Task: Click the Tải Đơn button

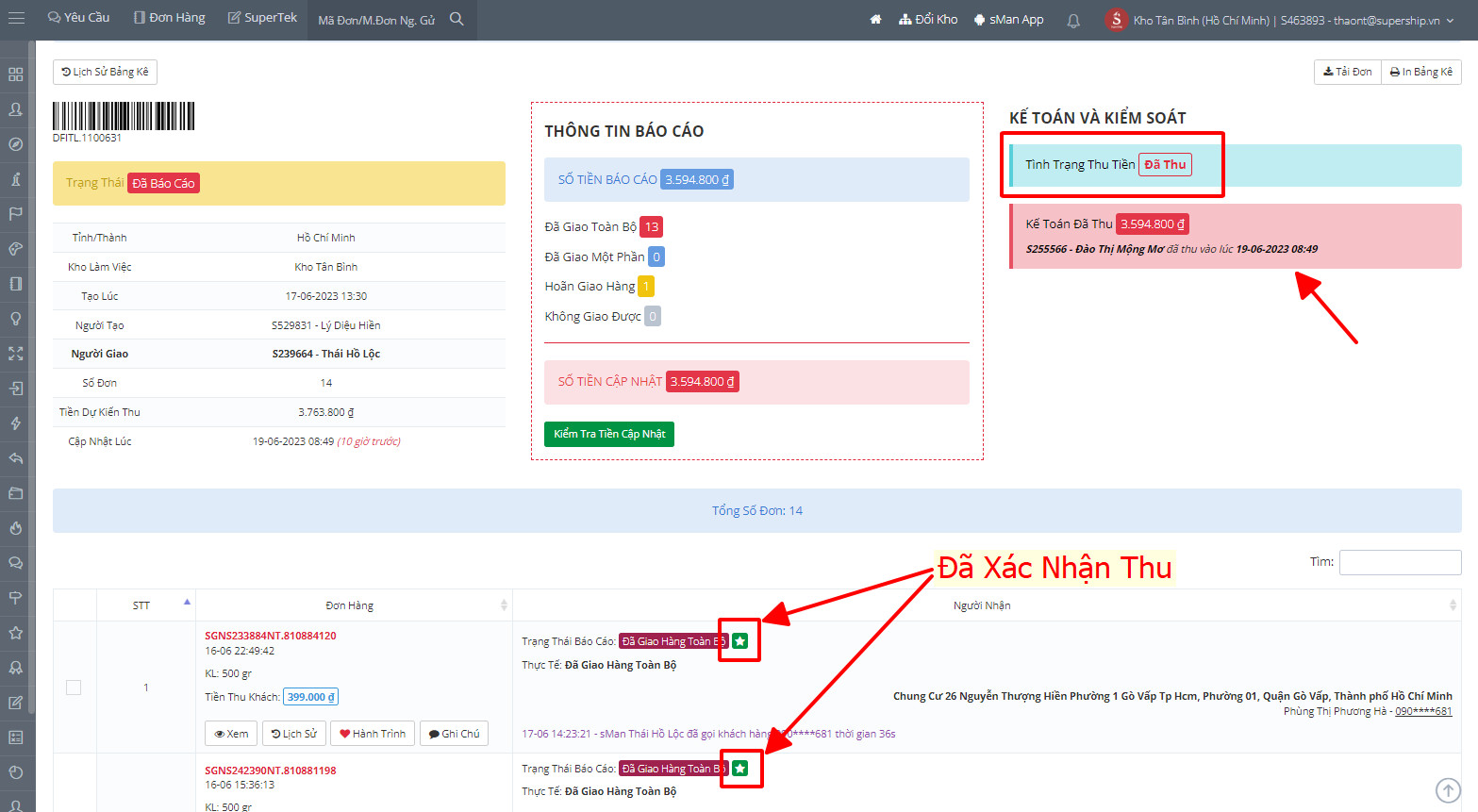Action: click(x=1347, y=72)
